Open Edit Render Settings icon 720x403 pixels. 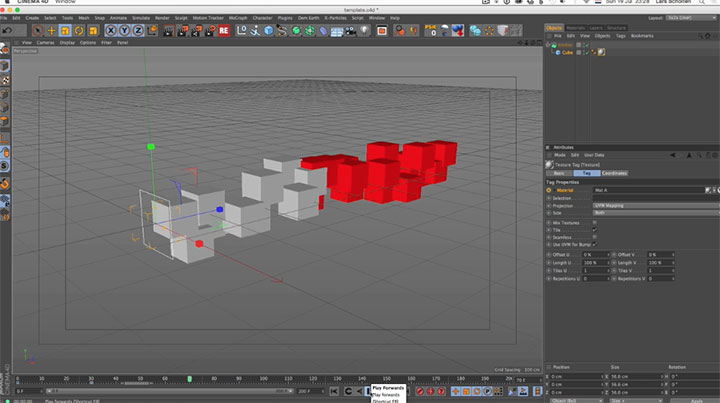210,31
